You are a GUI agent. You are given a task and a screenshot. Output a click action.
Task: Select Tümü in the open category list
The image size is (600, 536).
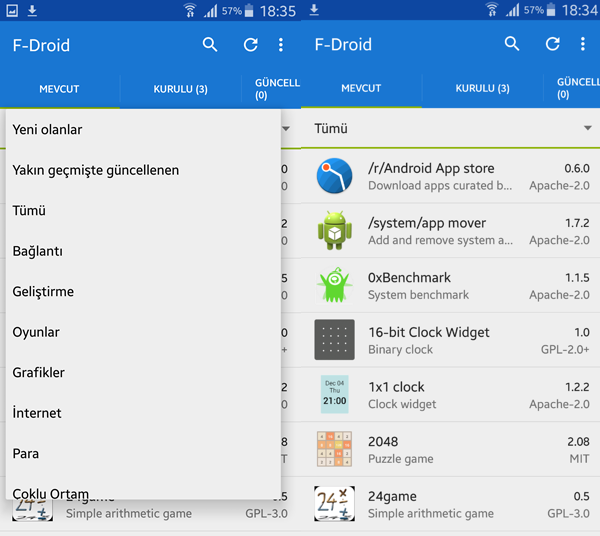coord(143,210)
